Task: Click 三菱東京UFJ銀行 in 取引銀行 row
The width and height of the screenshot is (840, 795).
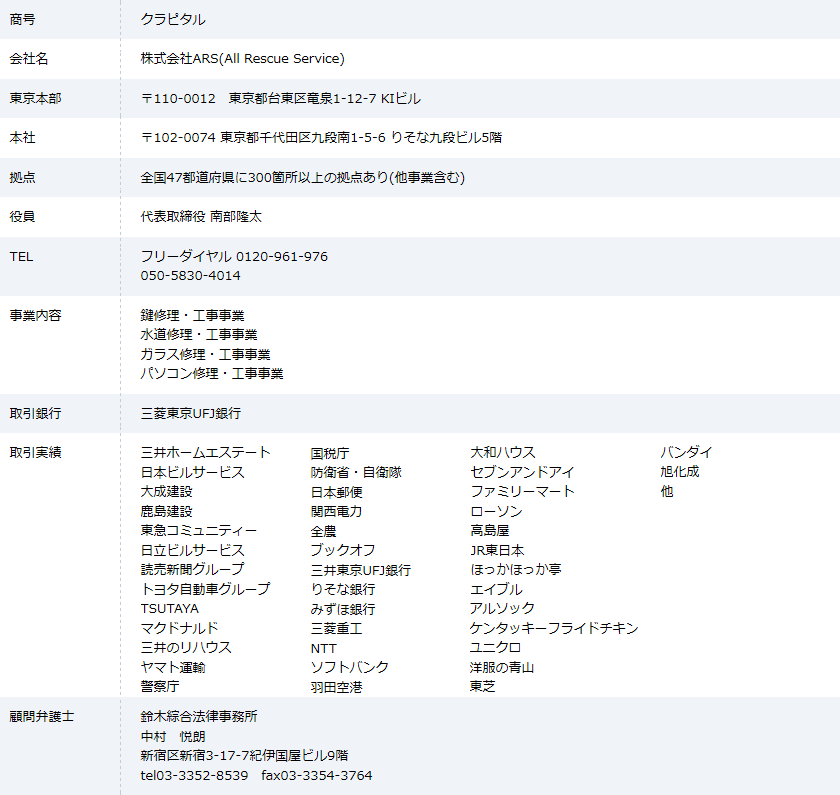Action: coord(191,414)
